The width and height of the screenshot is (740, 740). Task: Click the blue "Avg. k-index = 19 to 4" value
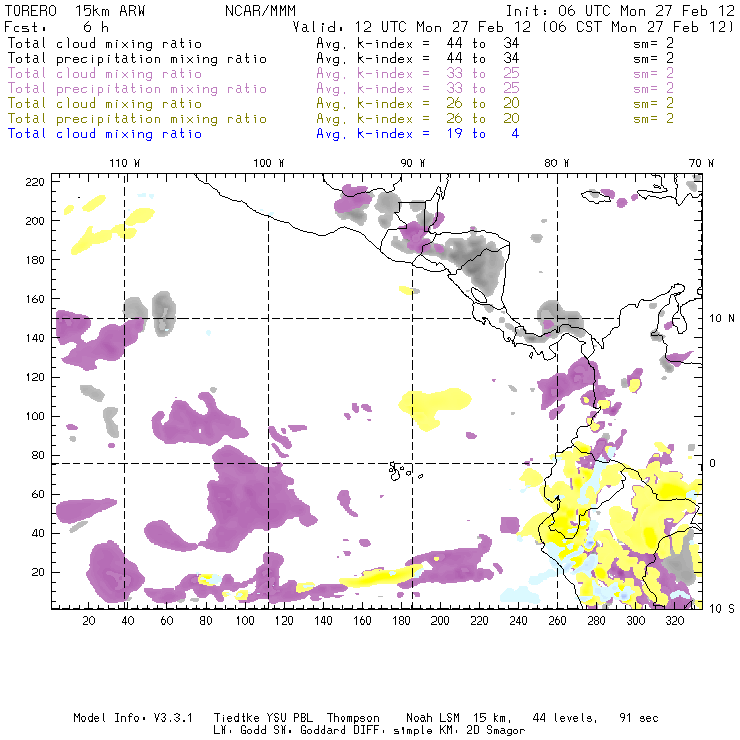(418, 134)
